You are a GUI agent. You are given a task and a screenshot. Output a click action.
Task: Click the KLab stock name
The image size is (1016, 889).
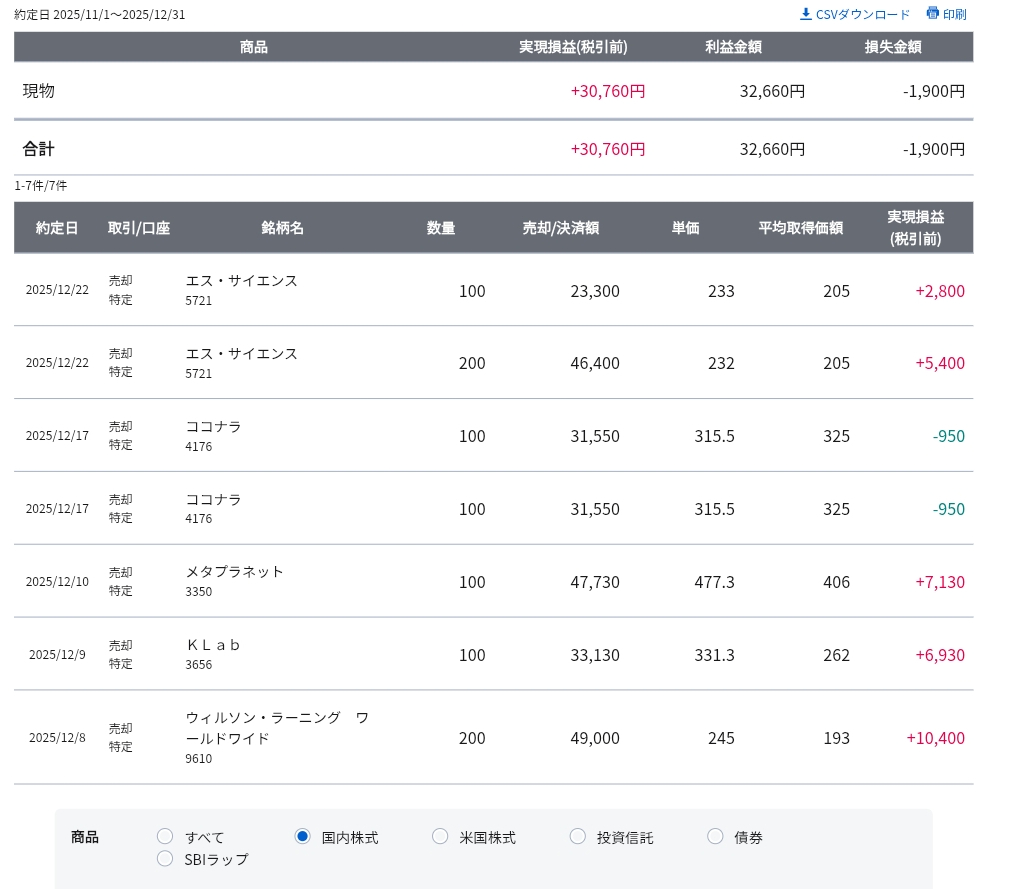pos(213,645)
